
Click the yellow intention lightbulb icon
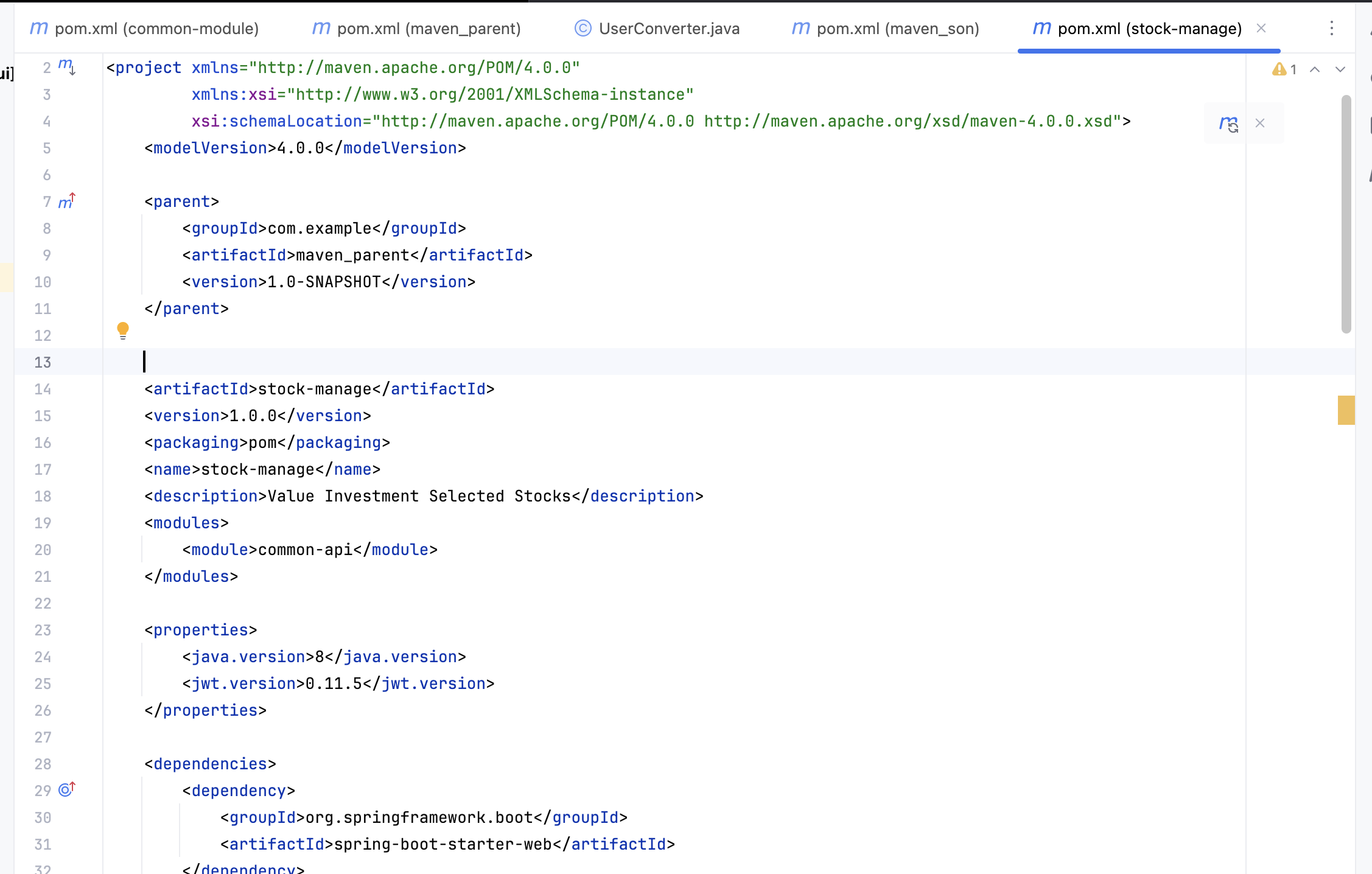pyautogui.click(x=123, y=330)
